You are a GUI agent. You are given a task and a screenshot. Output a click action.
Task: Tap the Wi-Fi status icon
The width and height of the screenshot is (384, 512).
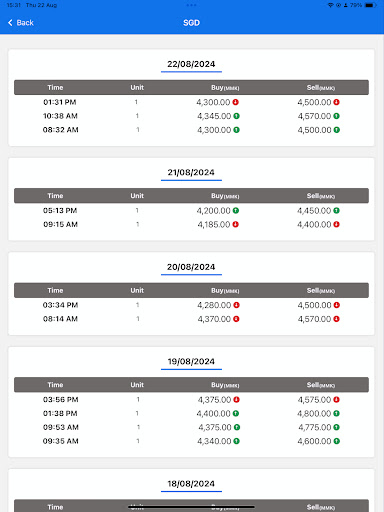[x=331, y=5]
